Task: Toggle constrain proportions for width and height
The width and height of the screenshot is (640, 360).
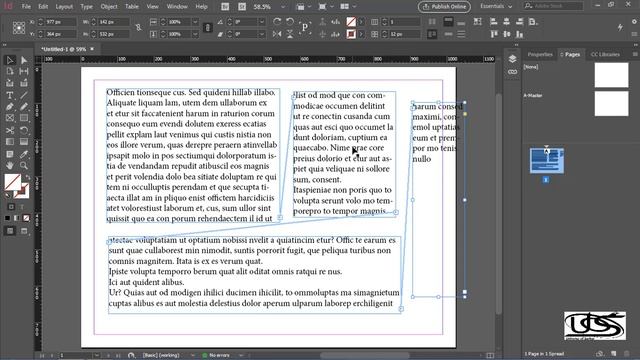Action: (138, 28)
